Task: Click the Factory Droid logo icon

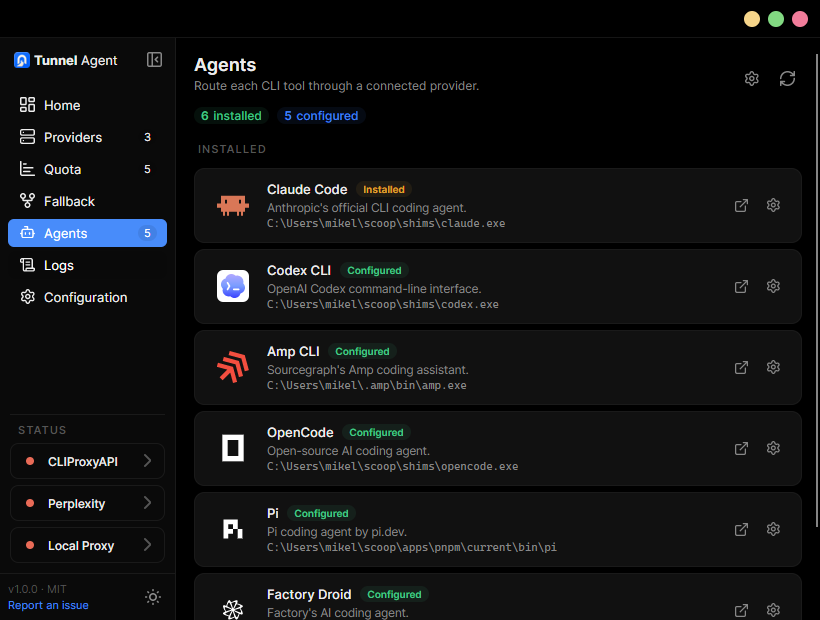Action: (233, 609)
